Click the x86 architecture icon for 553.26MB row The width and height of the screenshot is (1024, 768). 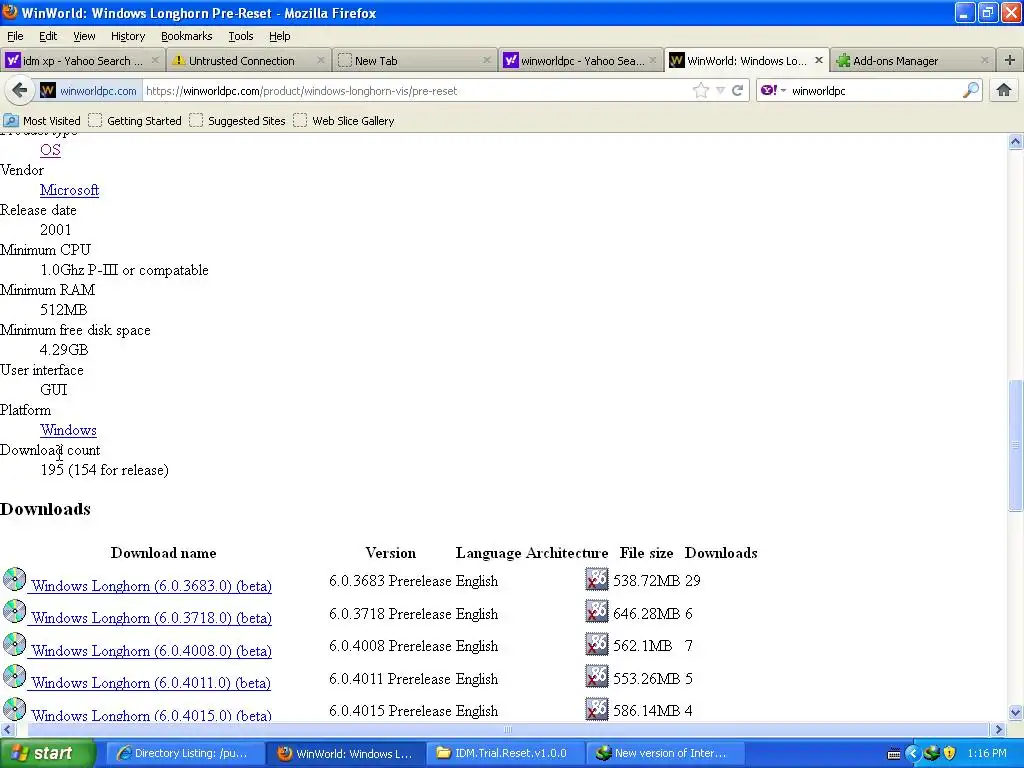coord(596,677)
